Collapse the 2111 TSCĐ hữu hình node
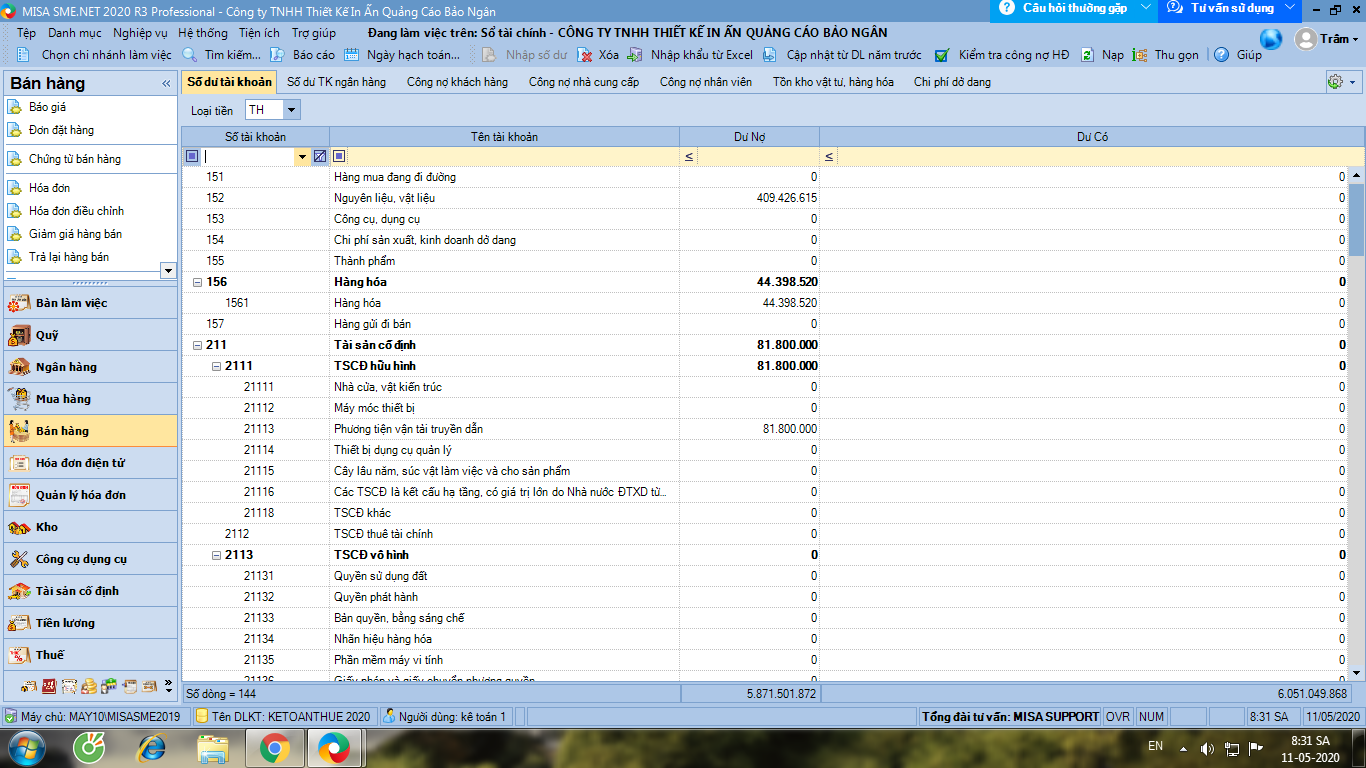Image resolution: width=1366 pixels, height=768 pixels. (x=216, y=367)
